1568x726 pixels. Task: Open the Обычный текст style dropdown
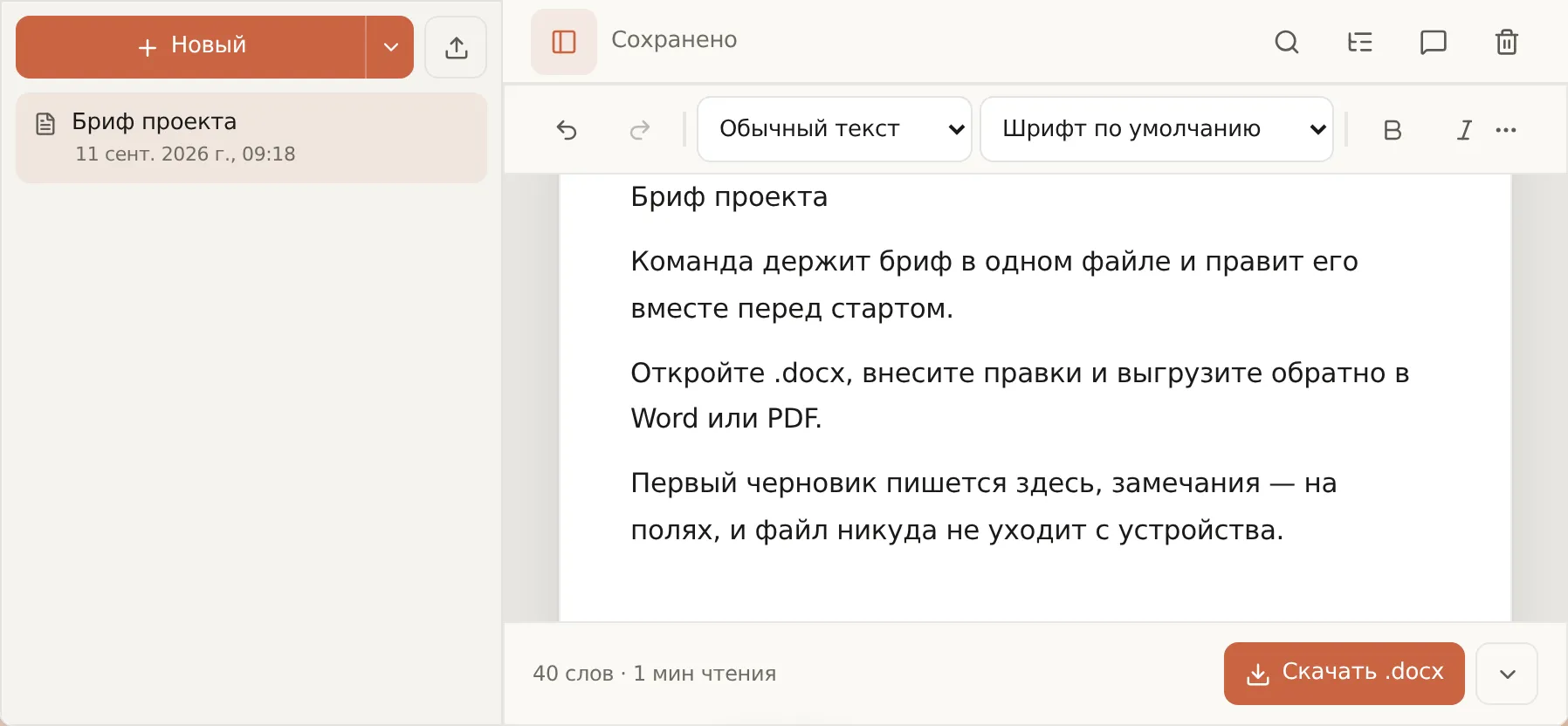click(835, 129)
